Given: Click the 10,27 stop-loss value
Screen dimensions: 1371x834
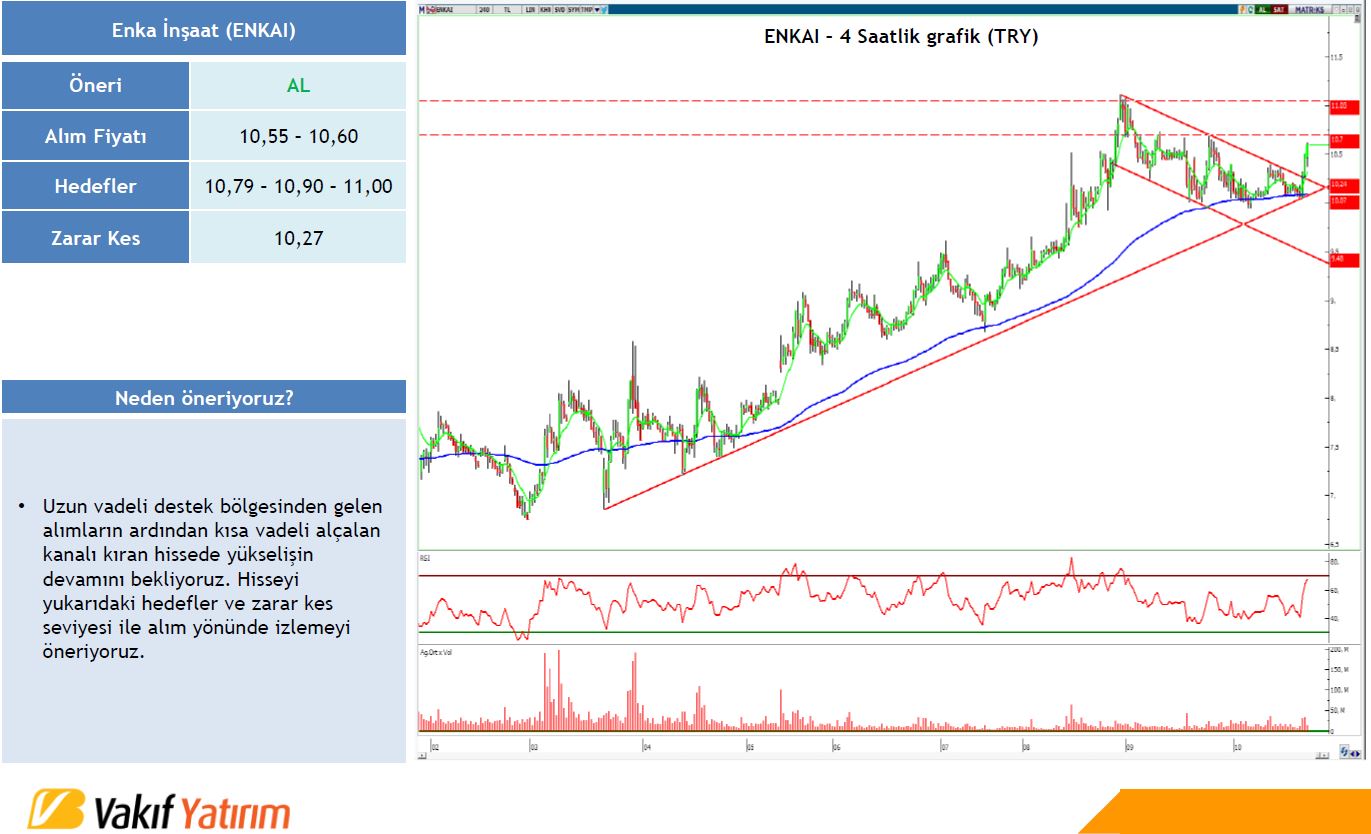Looking at the screenshot, I should [298, 238].
